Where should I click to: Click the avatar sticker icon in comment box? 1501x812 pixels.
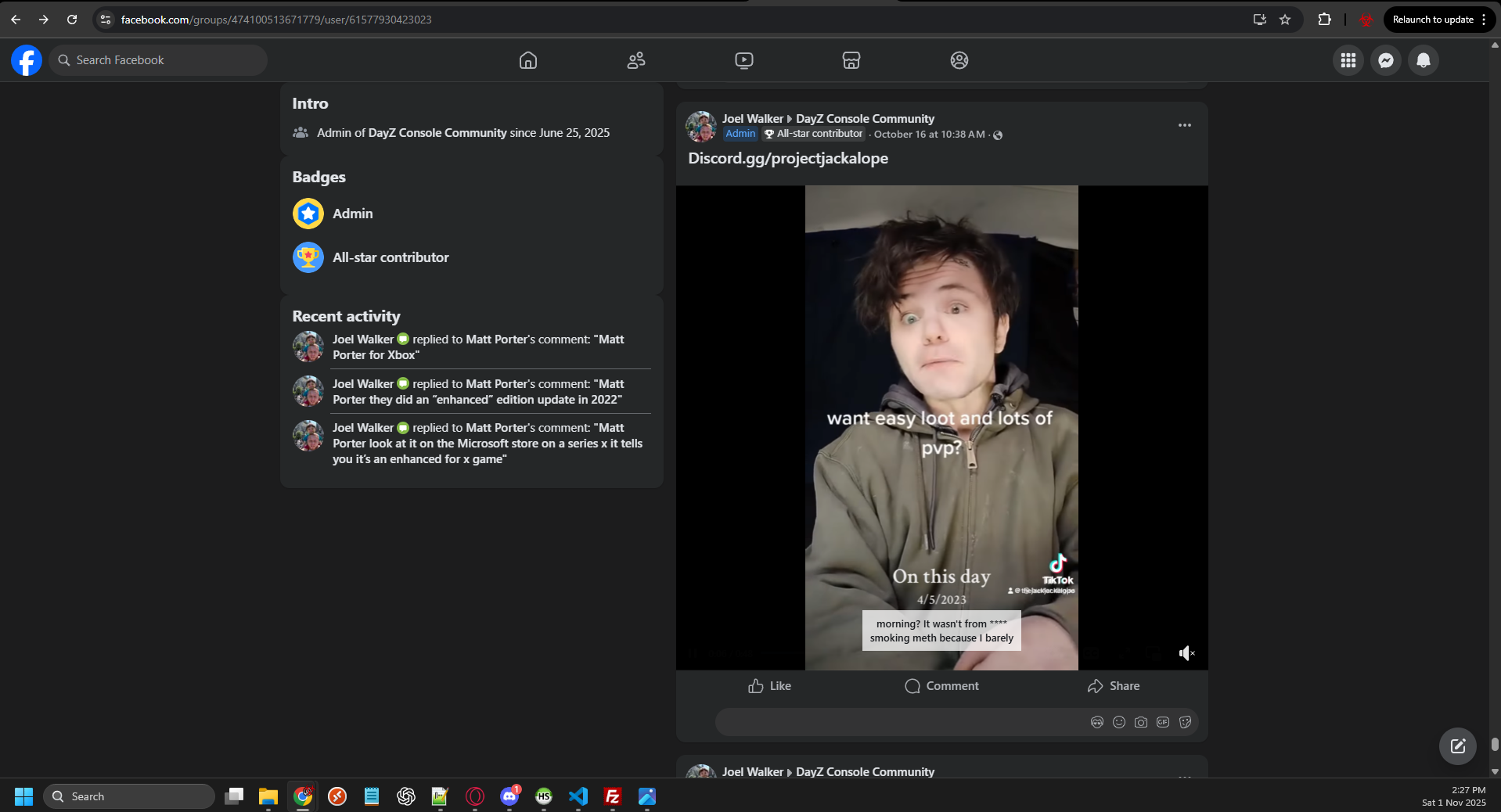tap(1097, 722)
